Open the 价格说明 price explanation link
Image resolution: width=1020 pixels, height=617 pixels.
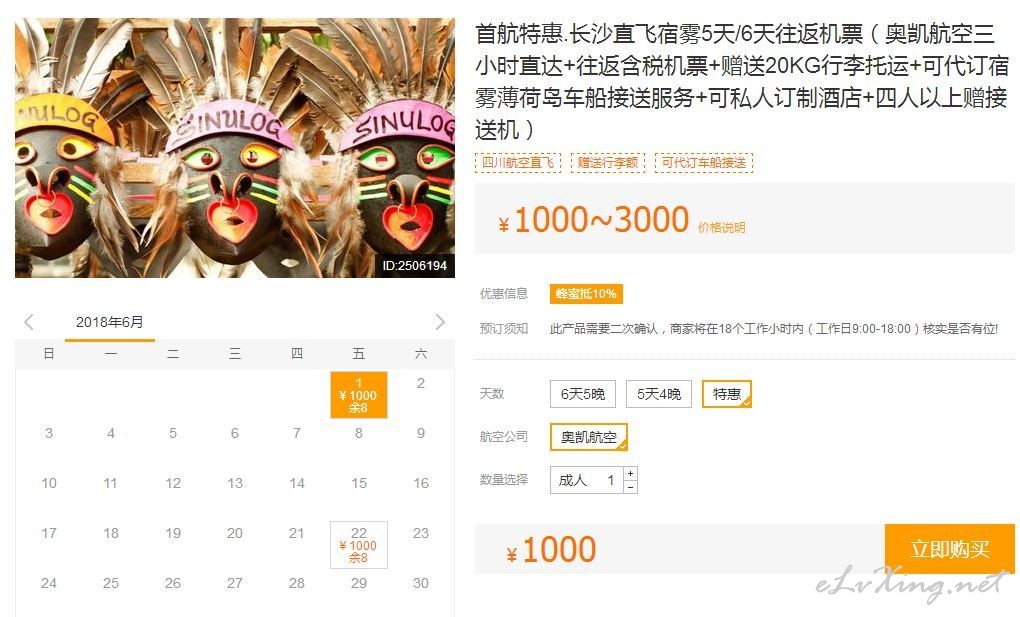721,227
